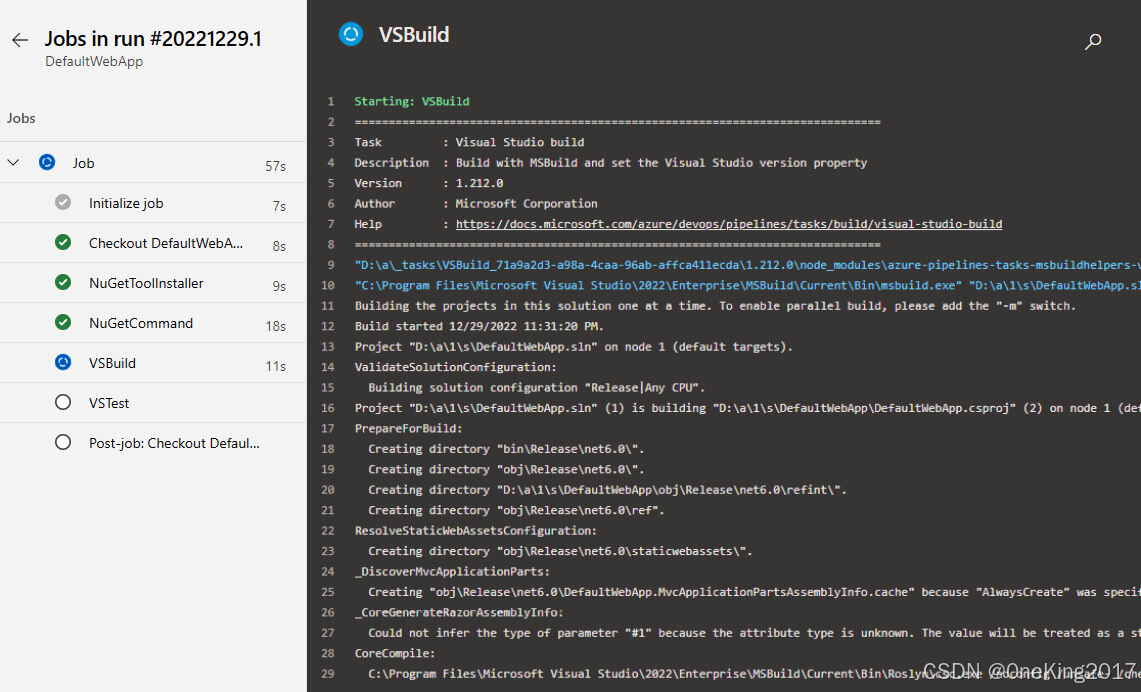Open the Post-job: Checkout Defaul... step
Image resolution: width=1141 pixels, height=692 pixels.
153,442
